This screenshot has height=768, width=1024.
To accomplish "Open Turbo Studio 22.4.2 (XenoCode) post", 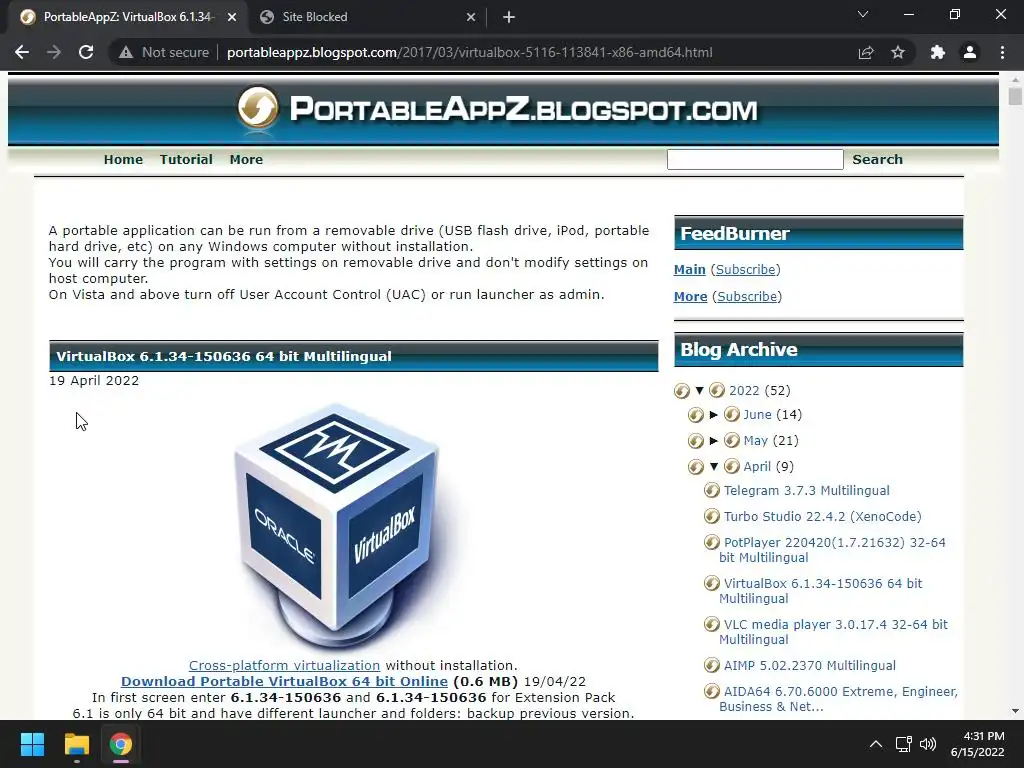I will coord(822,517).
